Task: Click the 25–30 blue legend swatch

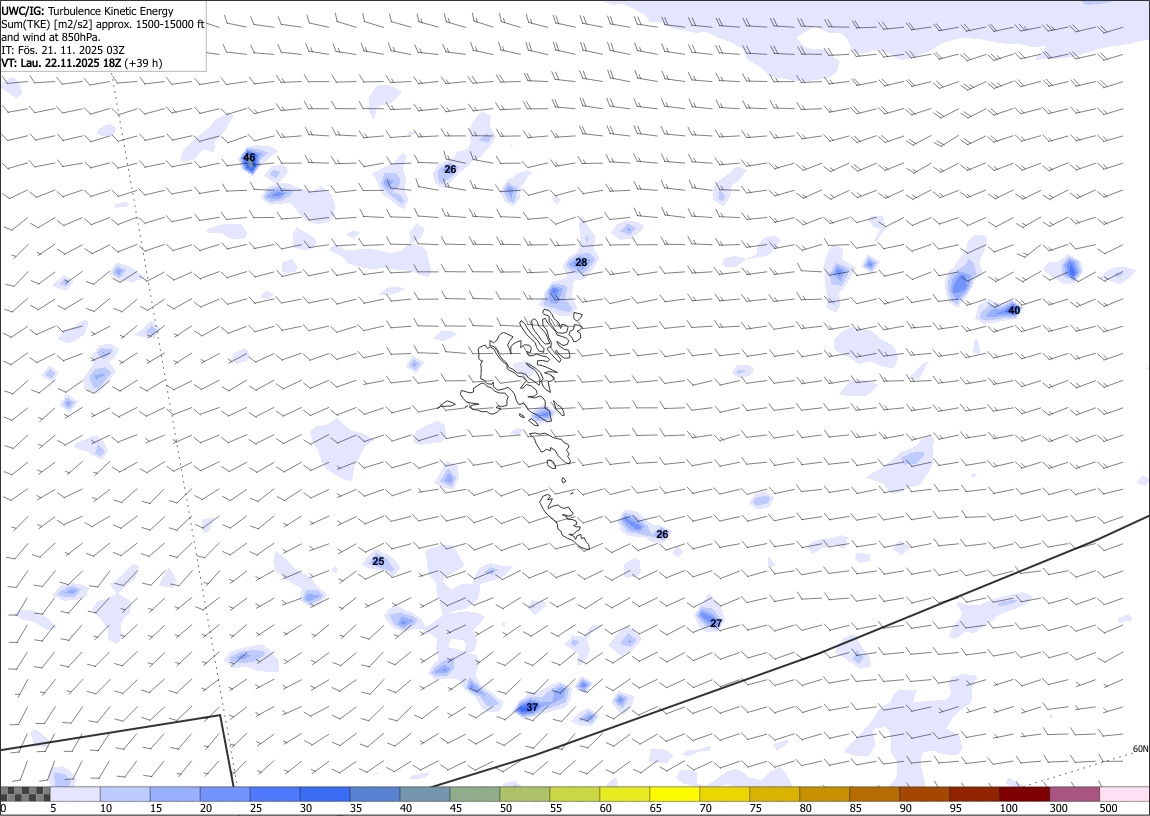Action: click(275, 794)
